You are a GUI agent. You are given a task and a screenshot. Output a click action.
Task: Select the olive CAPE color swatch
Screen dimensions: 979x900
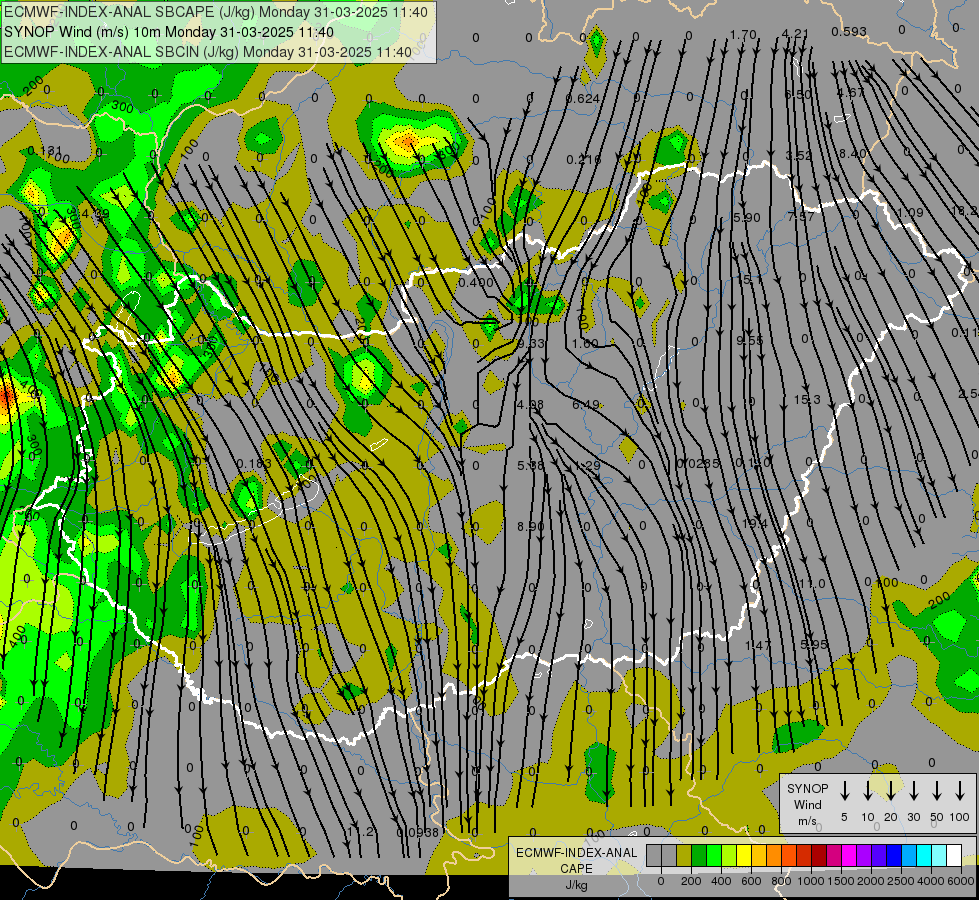(x=684, y=855)
